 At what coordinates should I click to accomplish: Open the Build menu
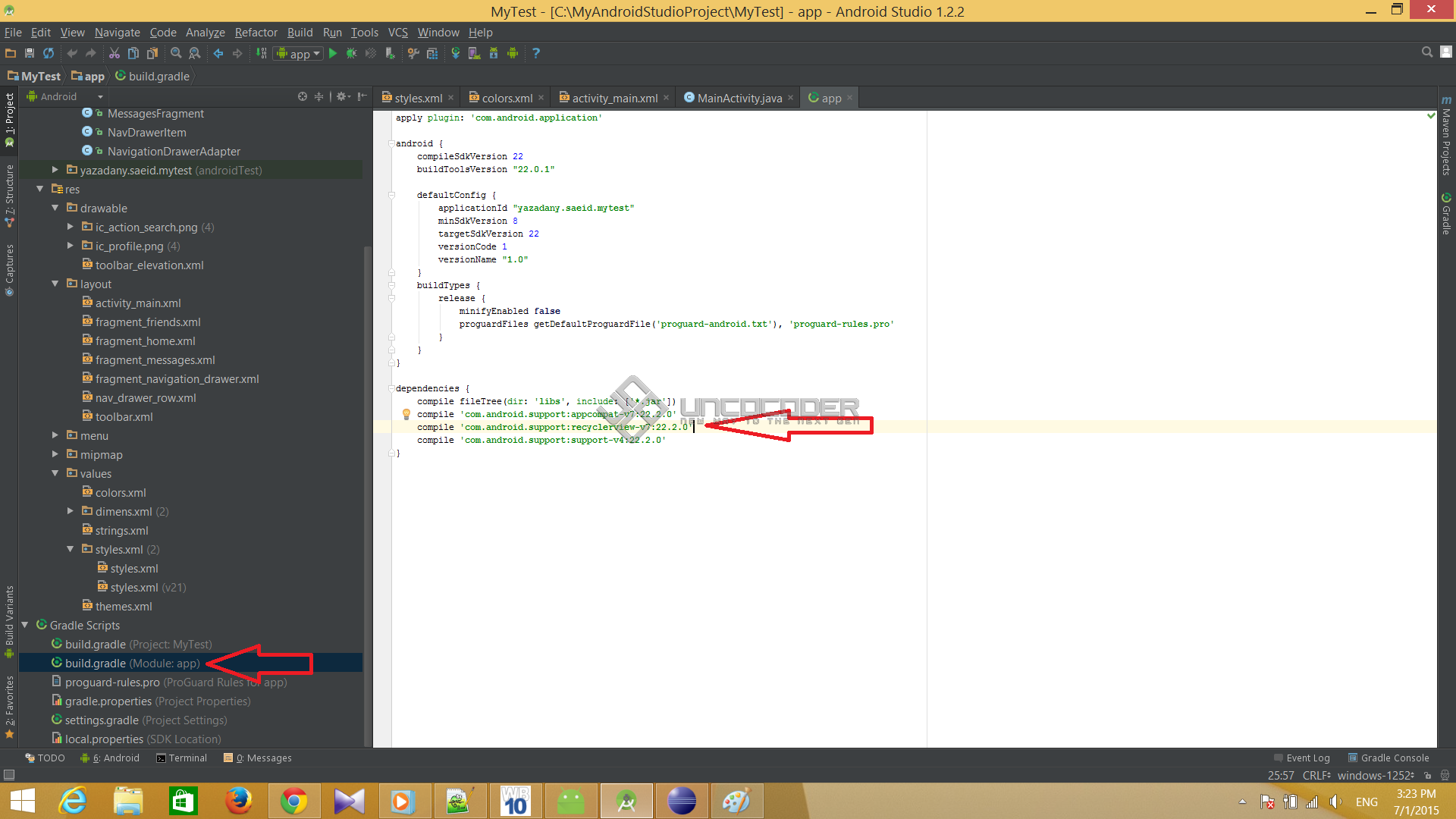(300, 32)
